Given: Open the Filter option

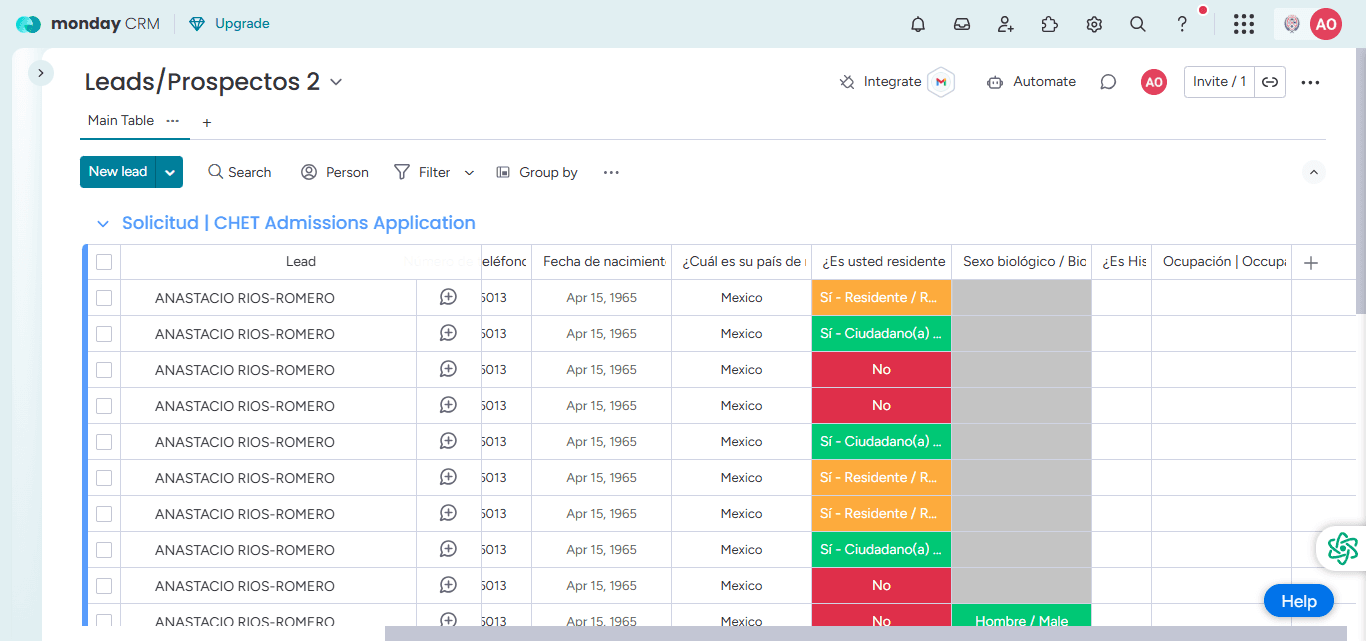Looking at the screenshot, I should pos(423,172).
